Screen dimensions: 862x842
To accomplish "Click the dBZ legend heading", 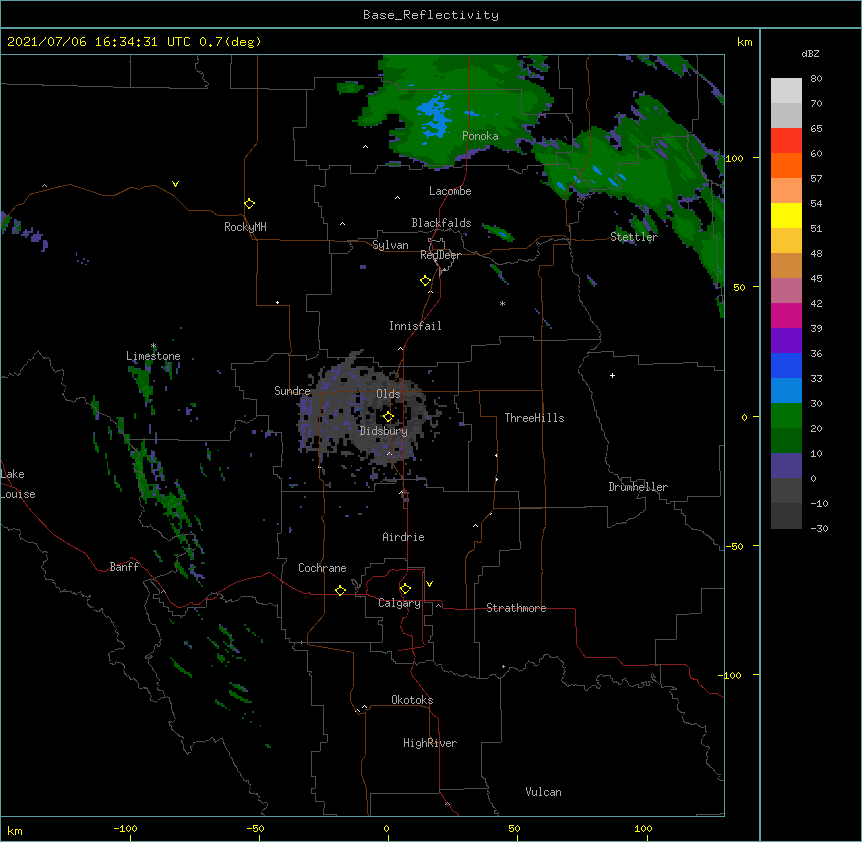I will (810, 54).
